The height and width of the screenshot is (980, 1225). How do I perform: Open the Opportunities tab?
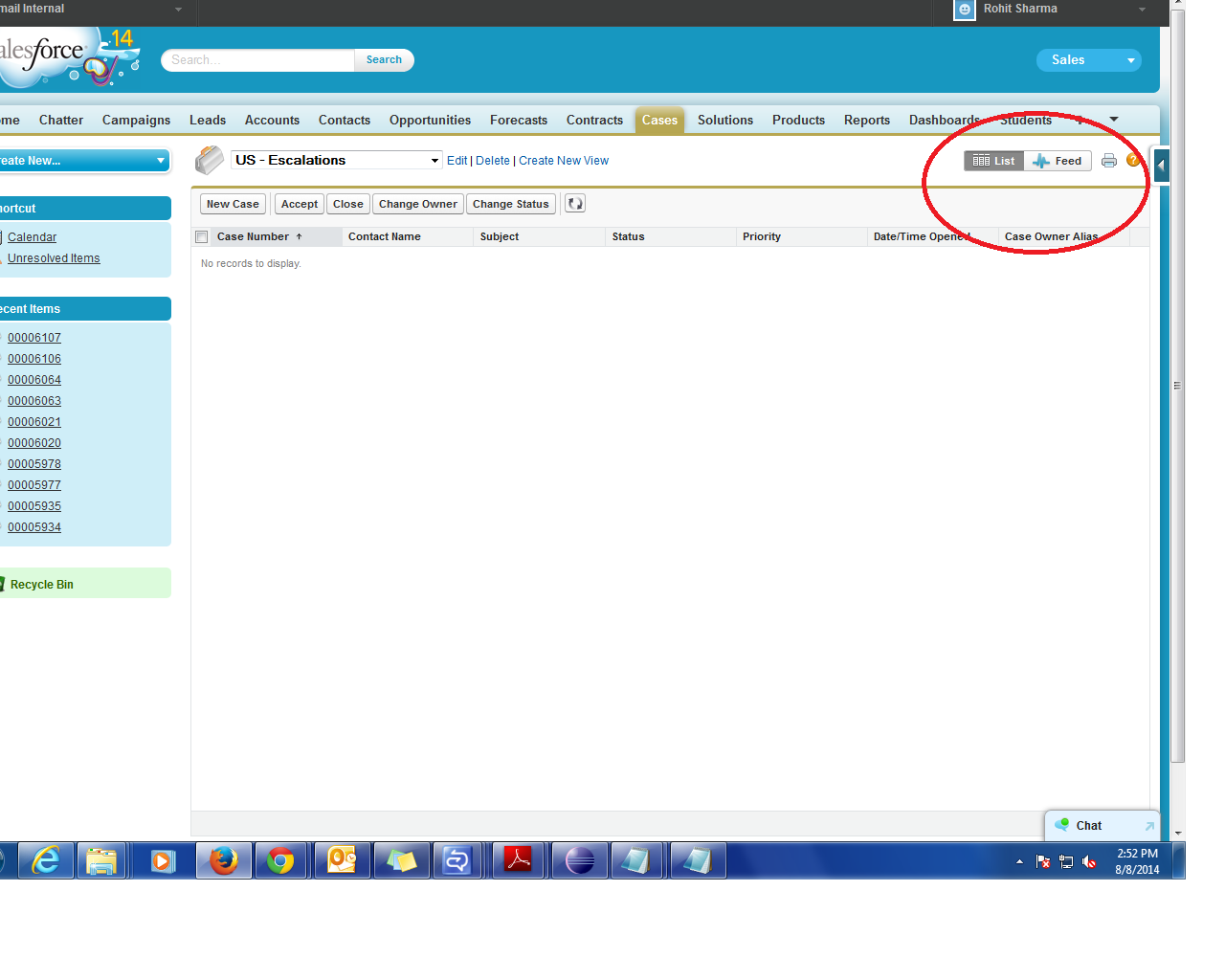pos(430,121)
